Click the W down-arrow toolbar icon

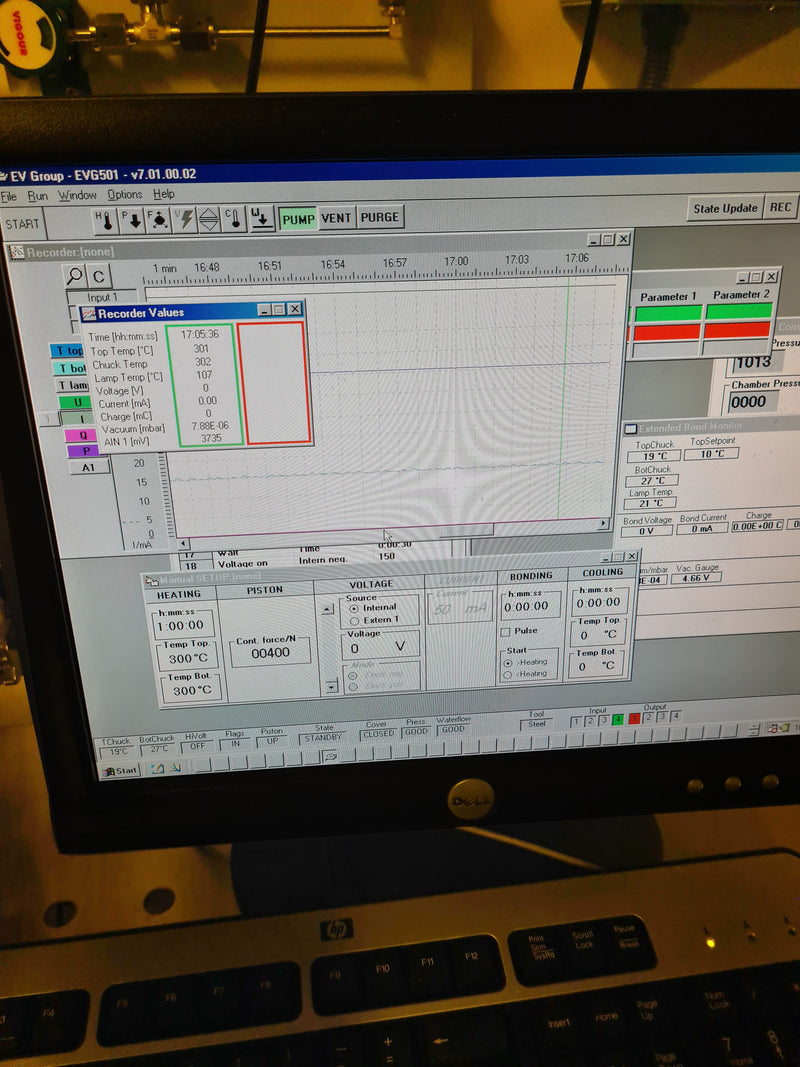pyautogui.click(x=262, y=219)
